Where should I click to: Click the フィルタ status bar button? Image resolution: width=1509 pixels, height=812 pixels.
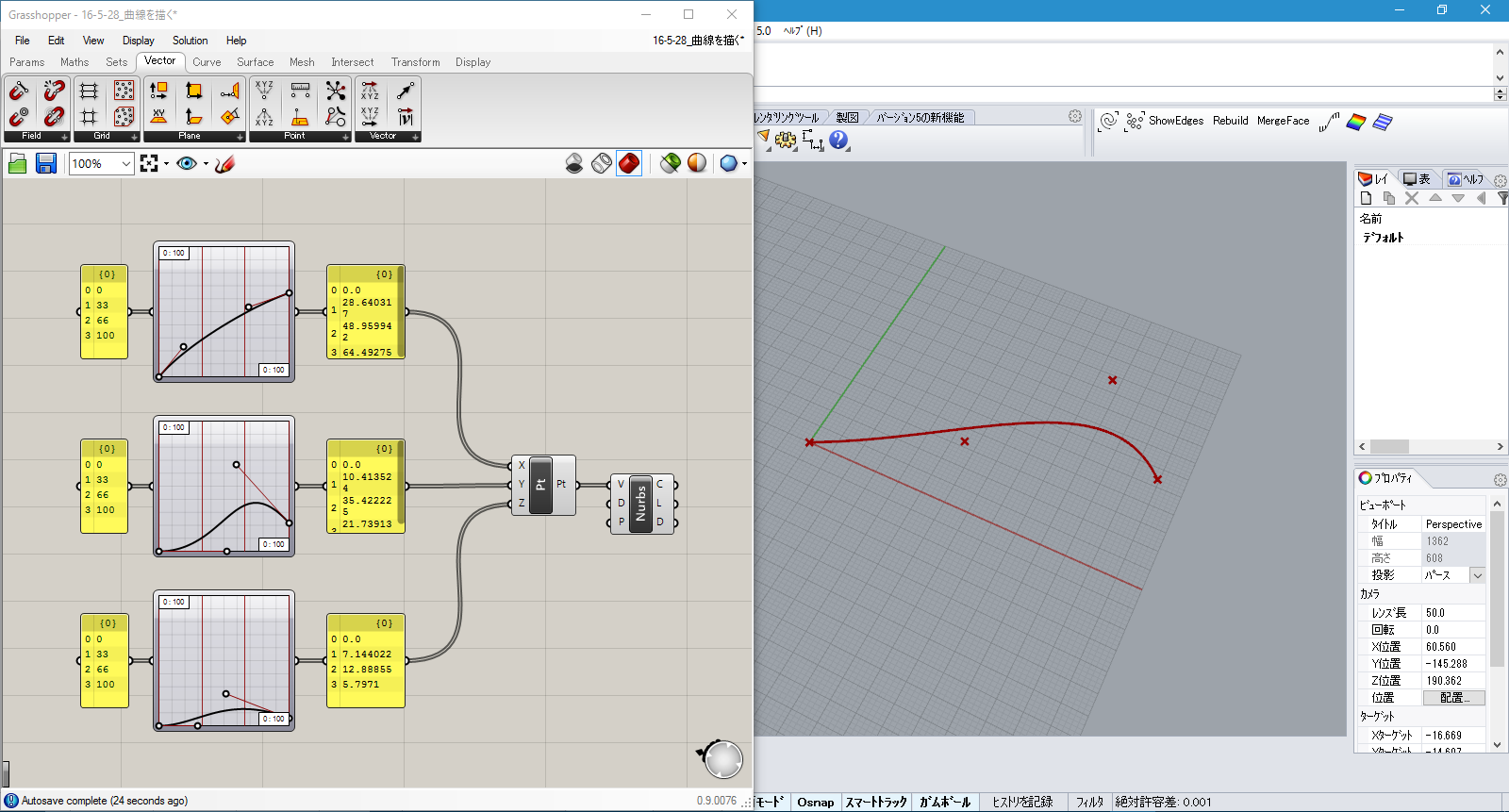point(1089,802)
